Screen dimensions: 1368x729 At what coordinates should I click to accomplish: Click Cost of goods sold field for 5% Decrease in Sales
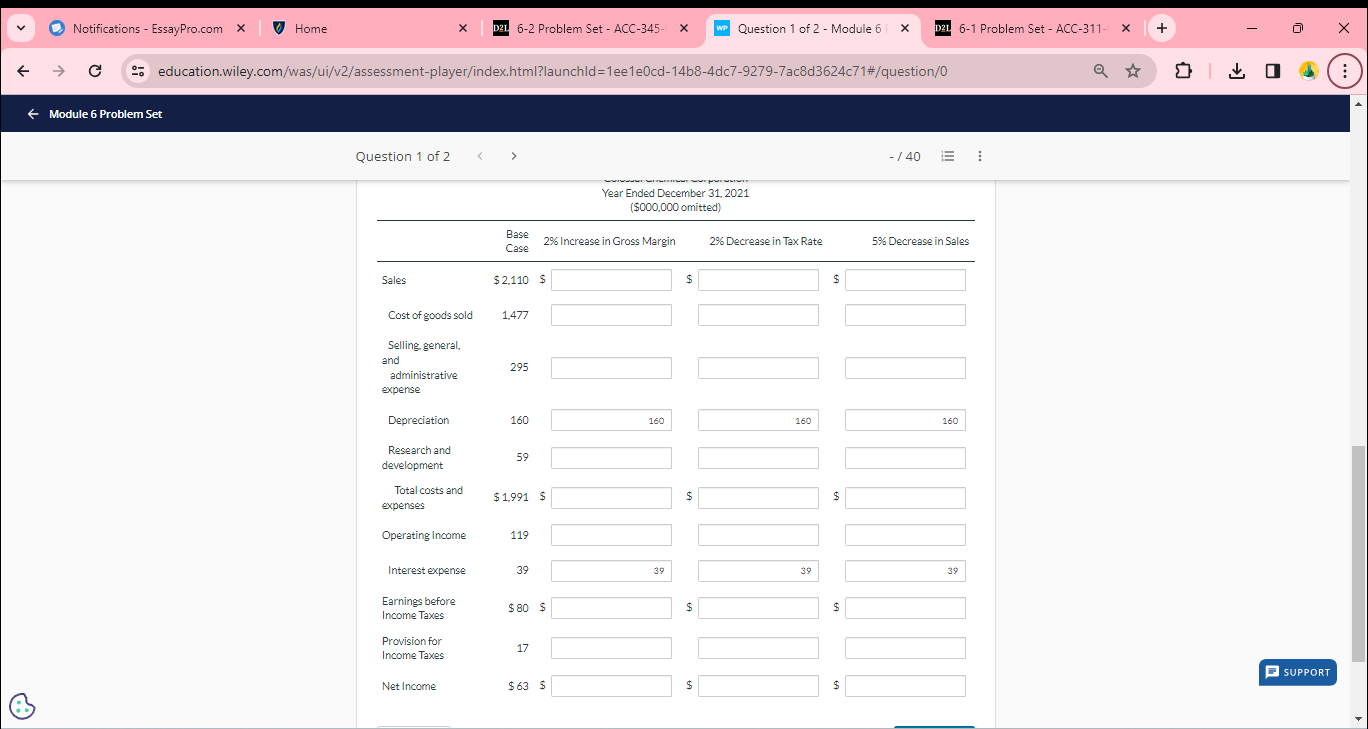click(905, 315)
